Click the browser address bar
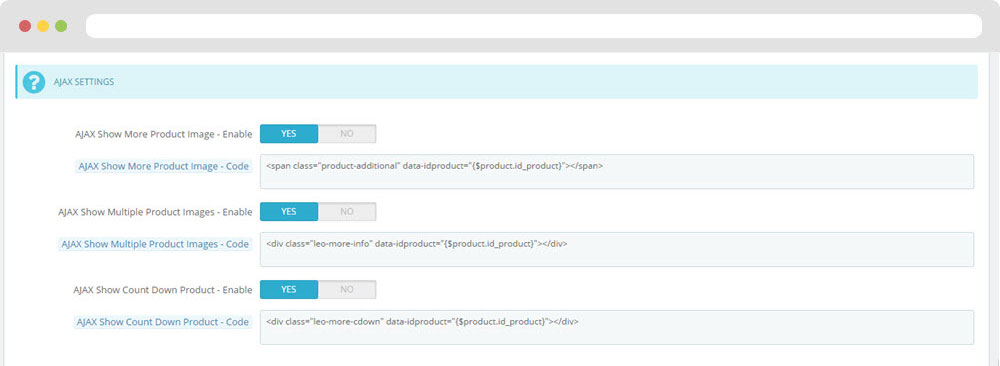Screen dimensions: 1000x366 pos(534,26)
